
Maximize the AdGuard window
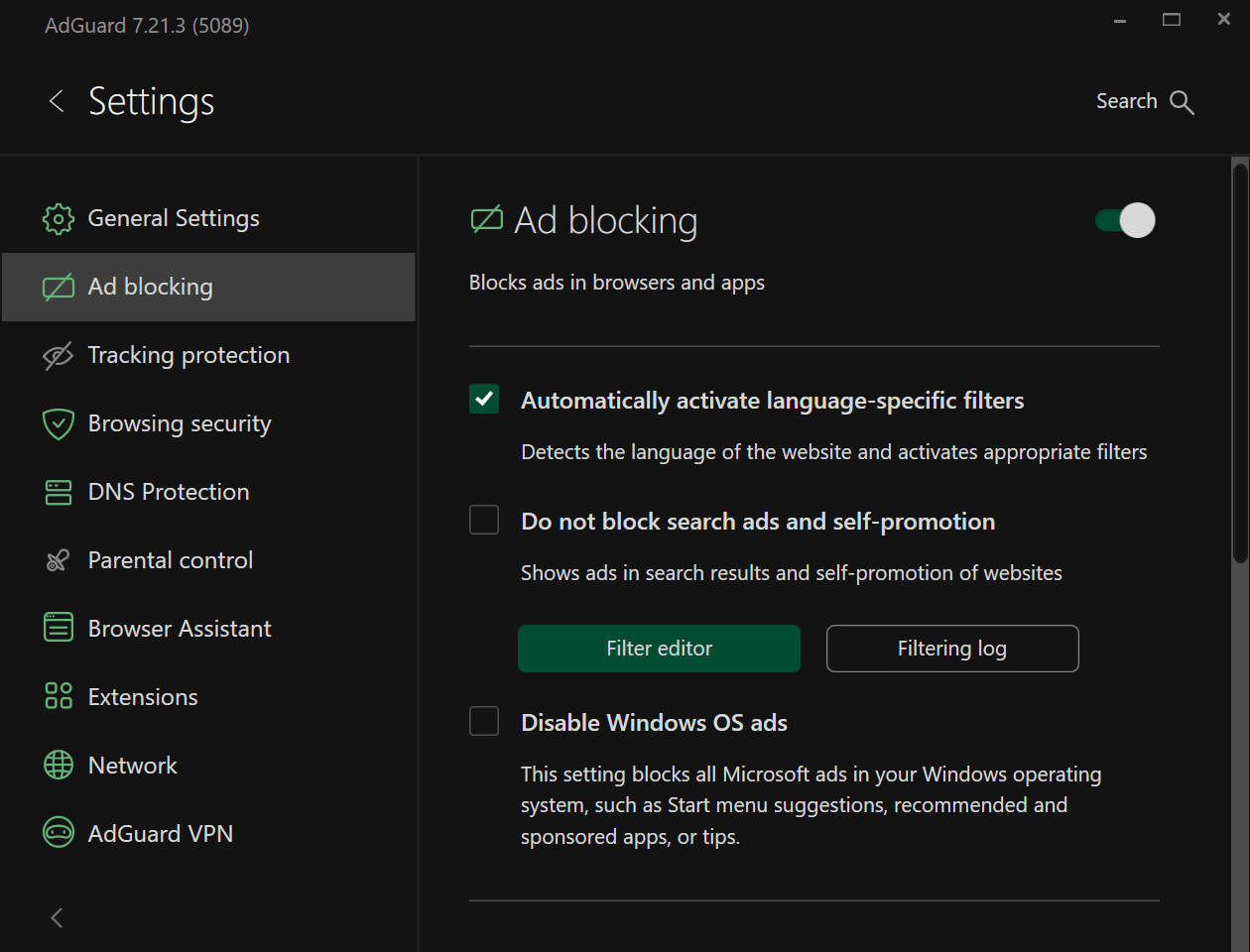tap(1172, 20)
